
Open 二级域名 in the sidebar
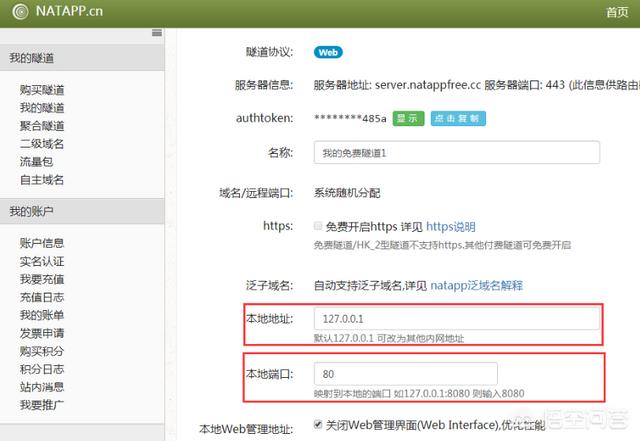[x=42, y=144]
